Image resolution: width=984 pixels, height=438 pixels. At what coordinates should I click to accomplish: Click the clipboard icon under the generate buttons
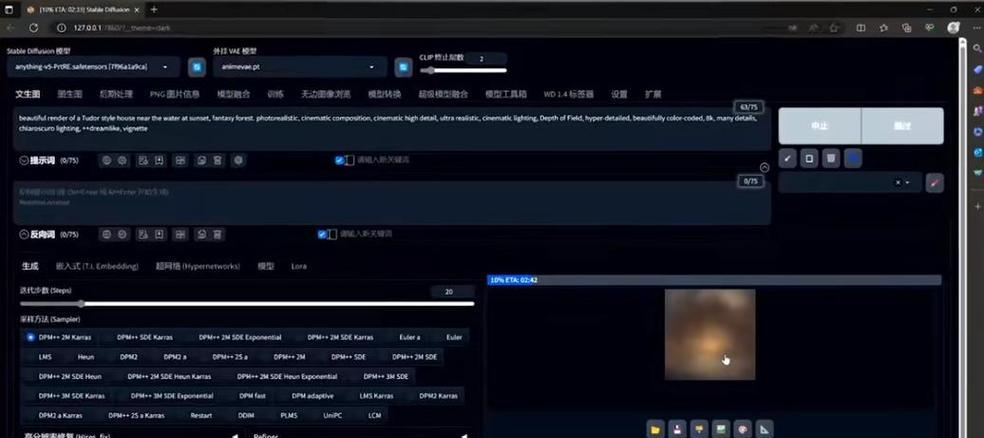(809, 159)
